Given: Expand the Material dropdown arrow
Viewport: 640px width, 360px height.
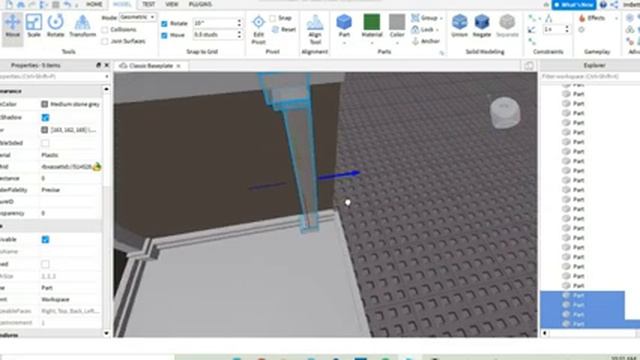Looking at the screenshot, I should click(x=371, y=42).
